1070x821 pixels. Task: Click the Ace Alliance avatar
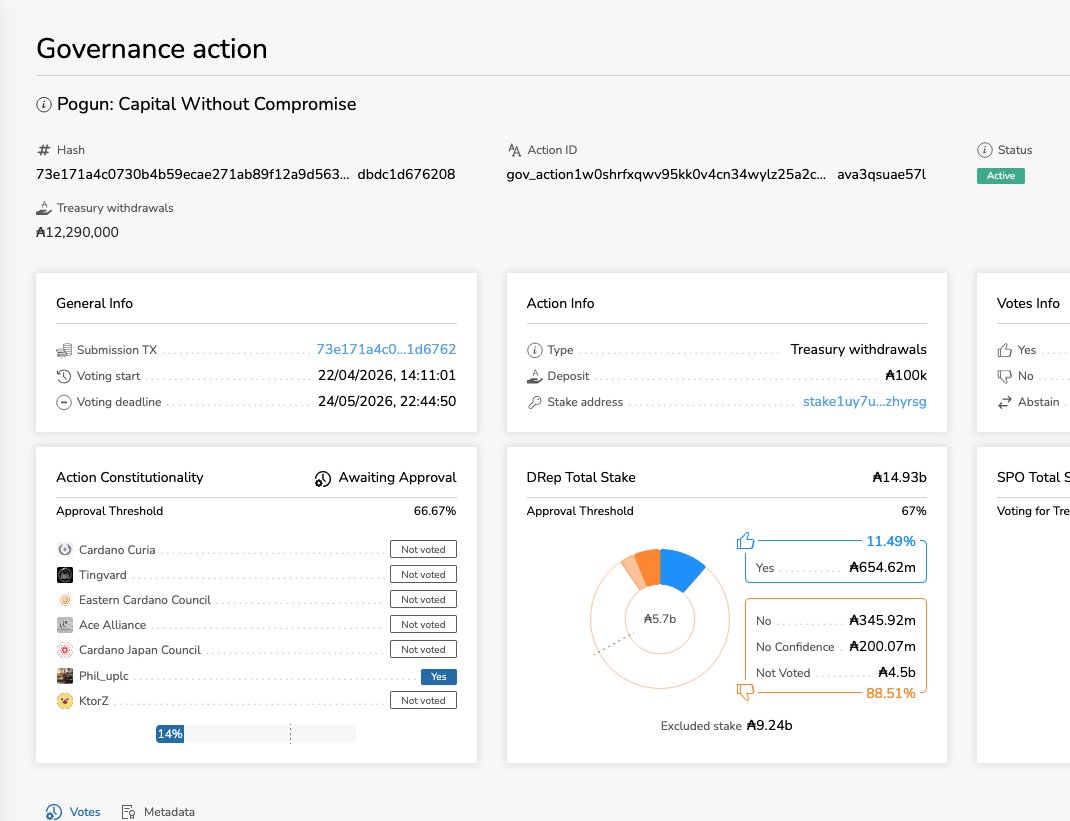coord(65,624)
